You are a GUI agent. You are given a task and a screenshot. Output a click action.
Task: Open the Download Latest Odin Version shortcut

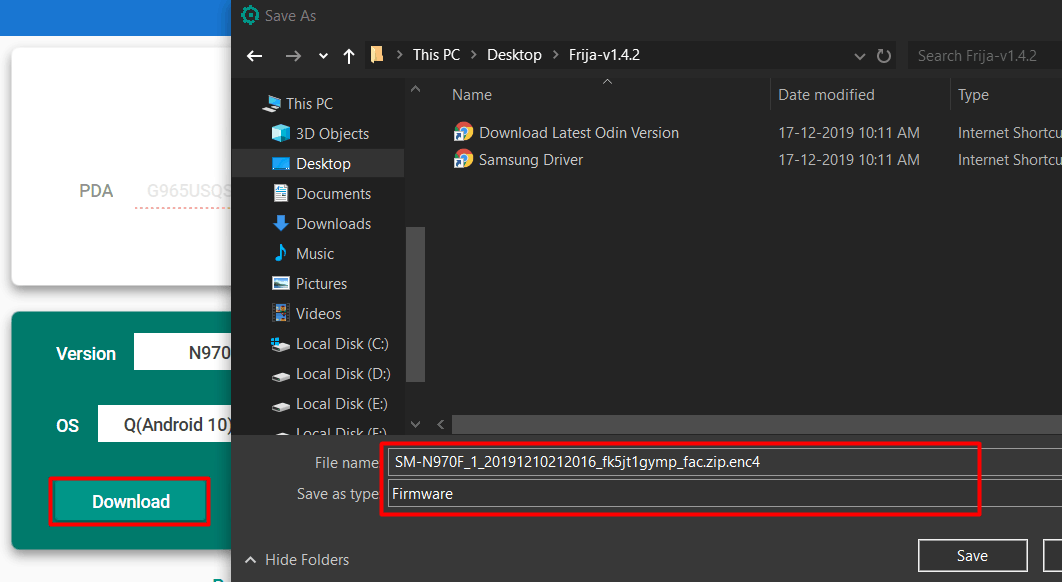point(577,132)
